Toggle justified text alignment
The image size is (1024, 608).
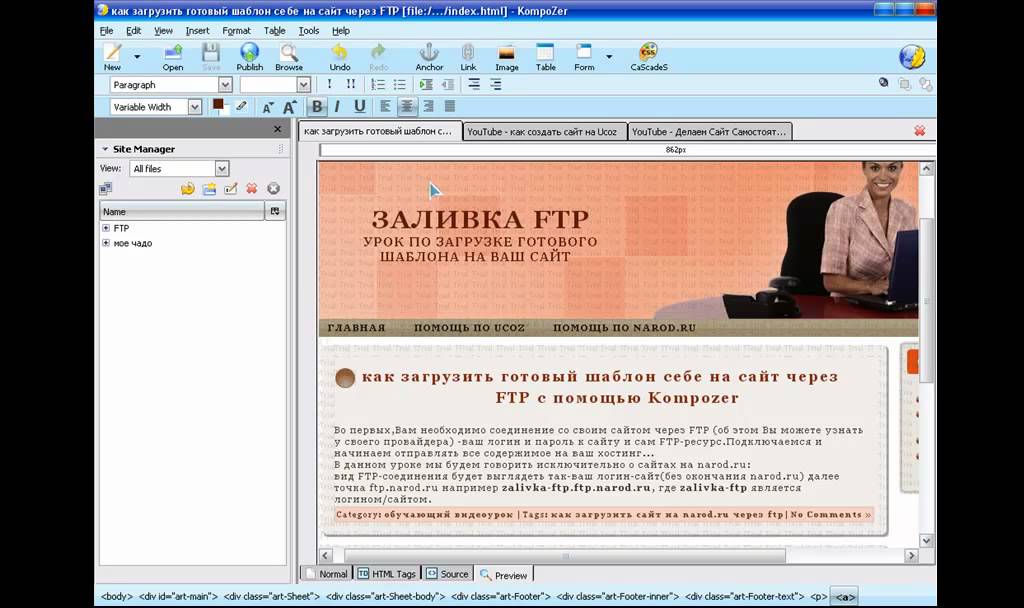450,106
